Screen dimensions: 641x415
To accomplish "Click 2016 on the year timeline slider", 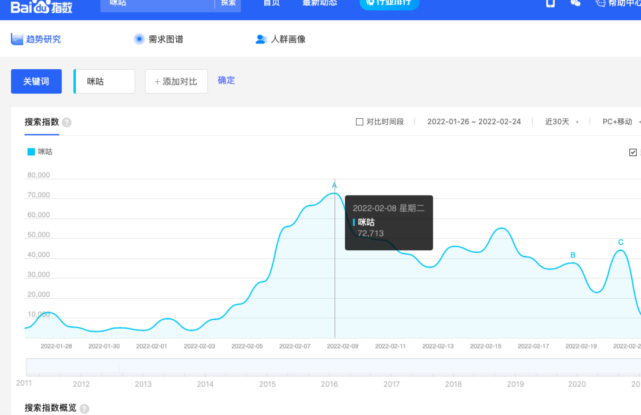I will coord(328,384).
